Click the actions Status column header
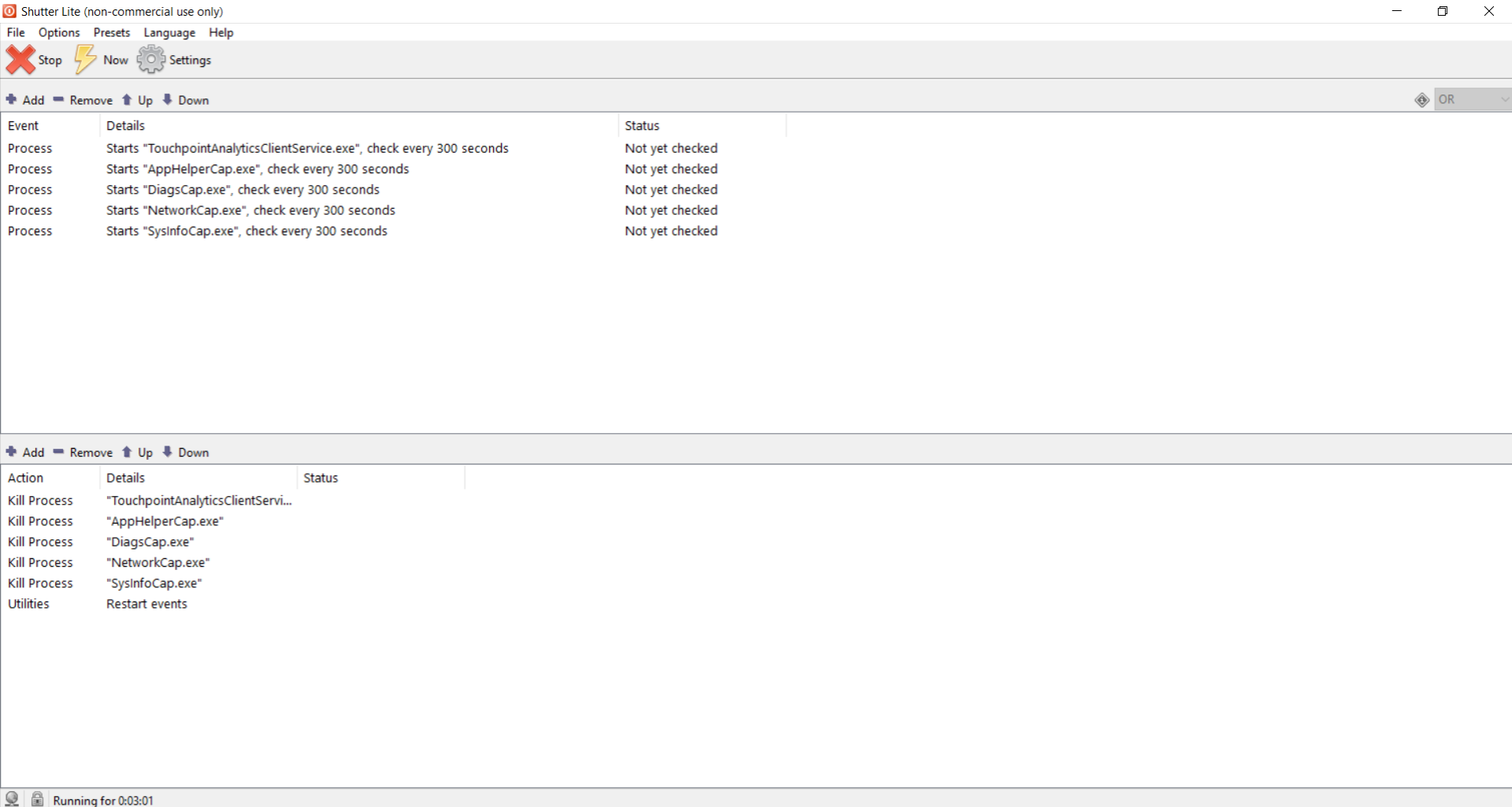 point(381,478)
